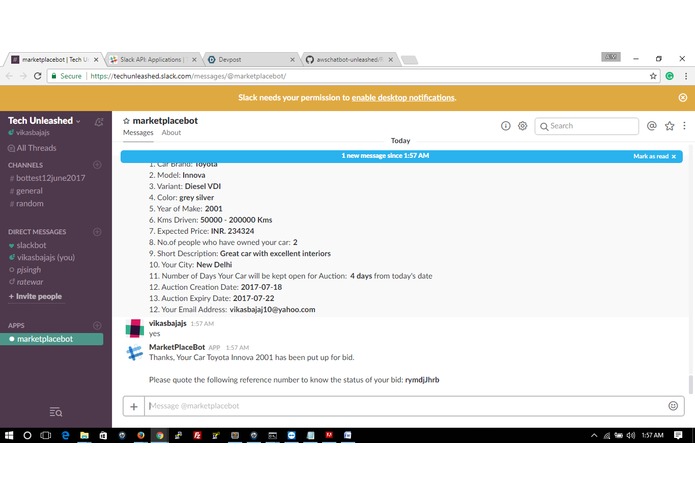Screen dimensions: 695x494
Task: Add a new channel plus icon
Action: point(97,165)
